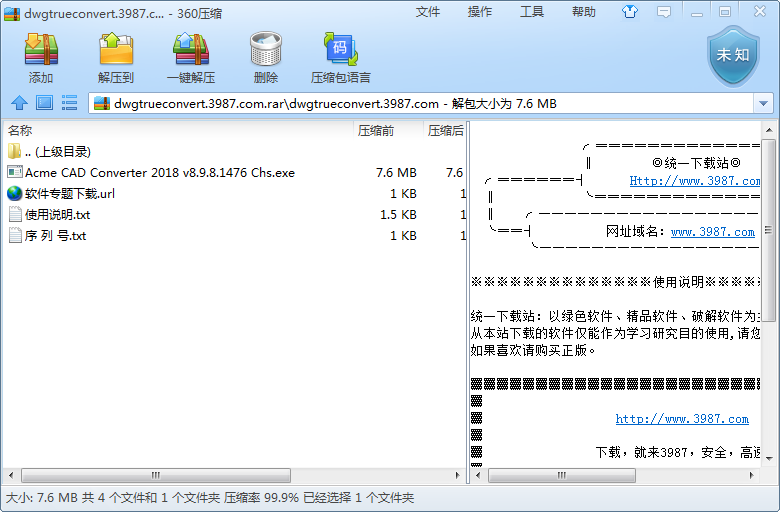
Task: Click the preview pane horizontal scrollbar thumb
Action: pyautogui.click(x=562, y=475)
